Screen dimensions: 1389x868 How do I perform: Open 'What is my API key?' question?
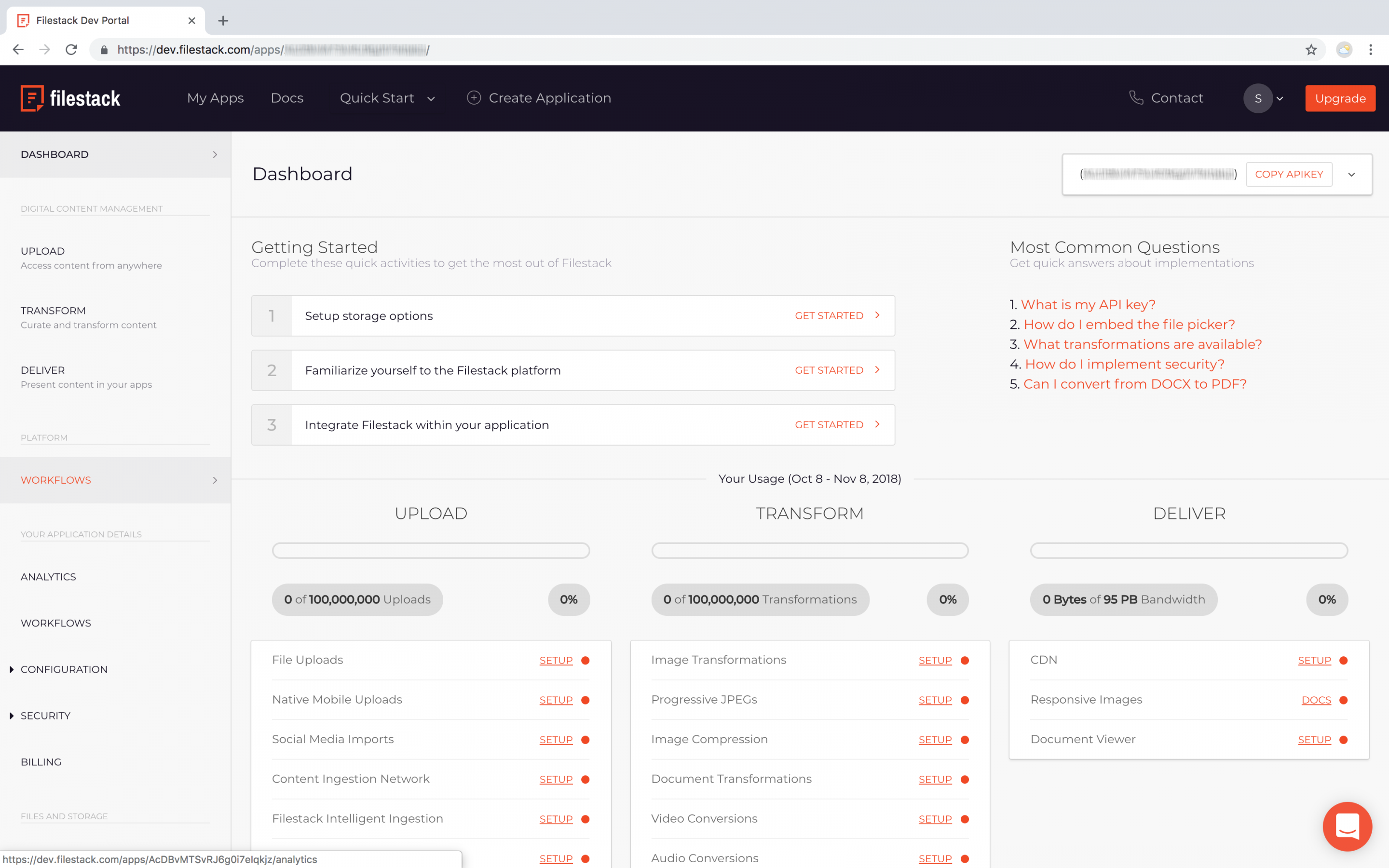(x=1088, y=304)
